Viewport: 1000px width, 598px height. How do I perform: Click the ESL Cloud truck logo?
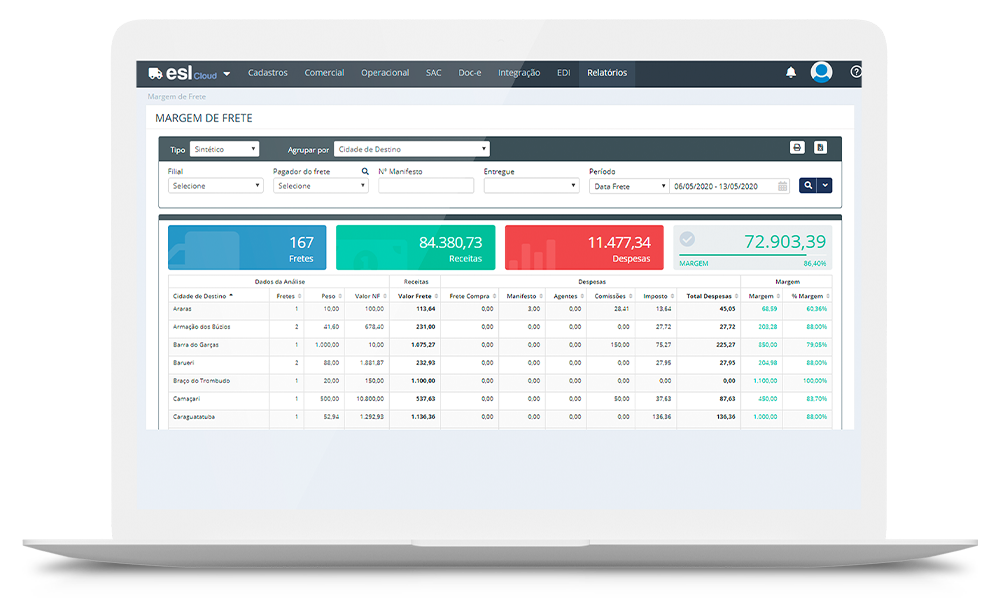pyautogui.click(x=157, y=73)
